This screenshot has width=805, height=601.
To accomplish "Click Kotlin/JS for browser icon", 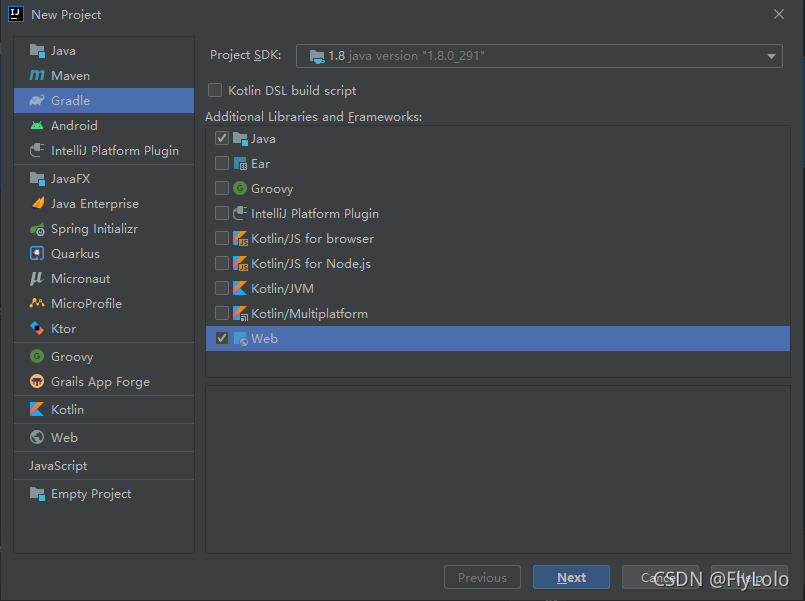I will tap(240, 239).
